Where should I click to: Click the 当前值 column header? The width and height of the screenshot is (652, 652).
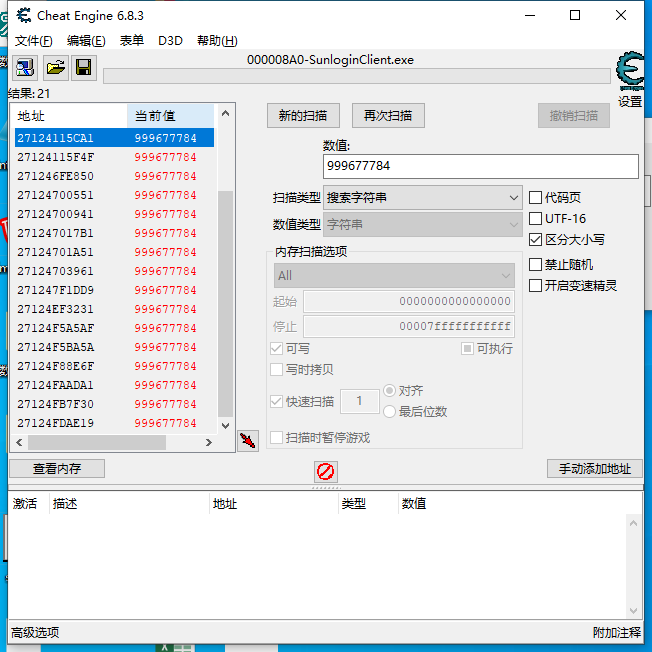170,116
